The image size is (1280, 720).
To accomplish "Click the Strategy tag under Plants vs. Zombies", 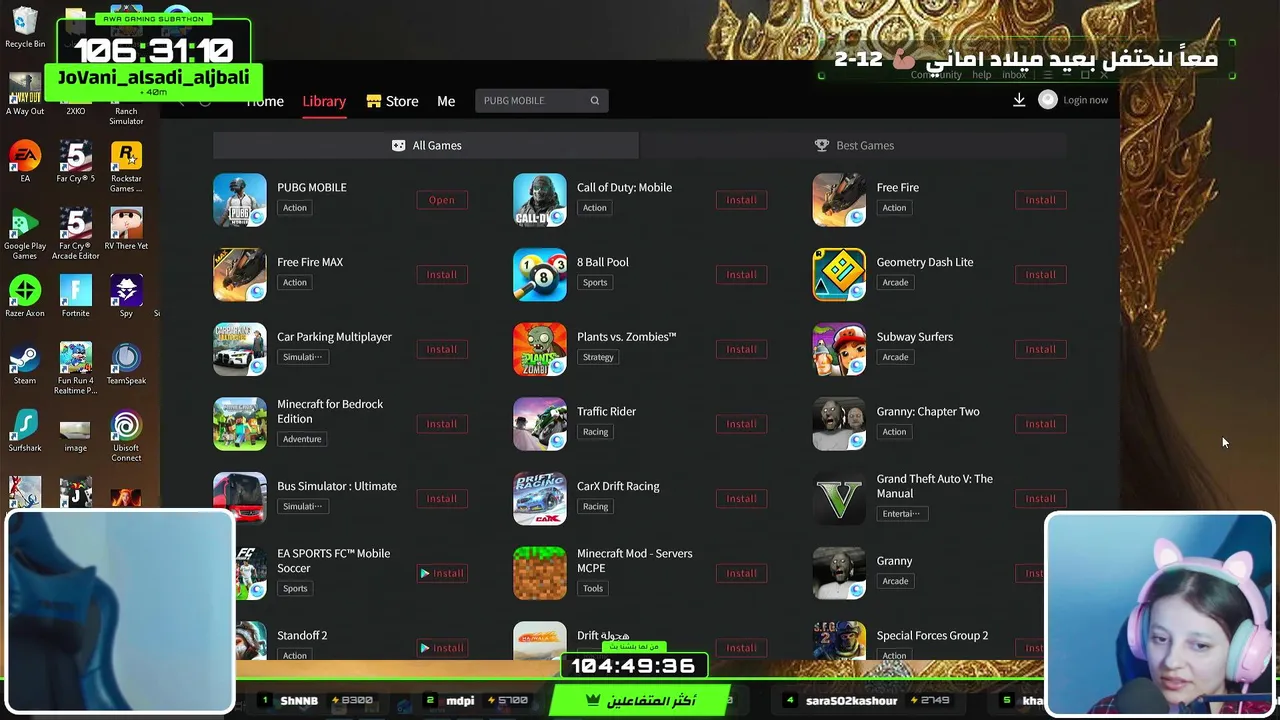I will [x=598, y=357].
